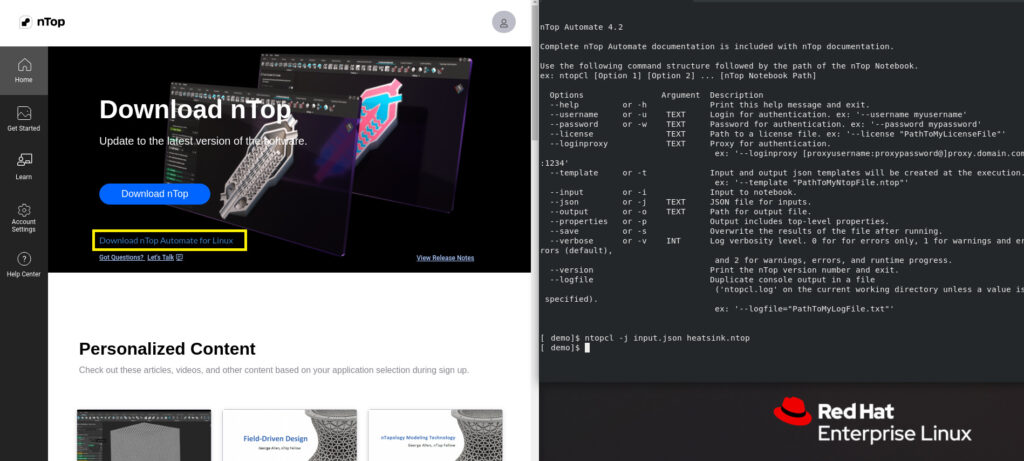Screen dimensions: 1024x461
Task: Open the nTopology Modeling Technology thumbnail card
Action: coord(436,435)
